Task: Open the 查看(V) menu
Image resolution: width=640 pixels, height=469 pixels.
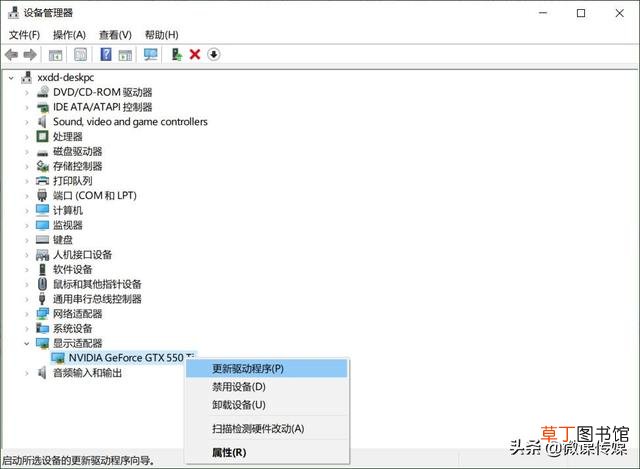Action: tap(116, 35)
